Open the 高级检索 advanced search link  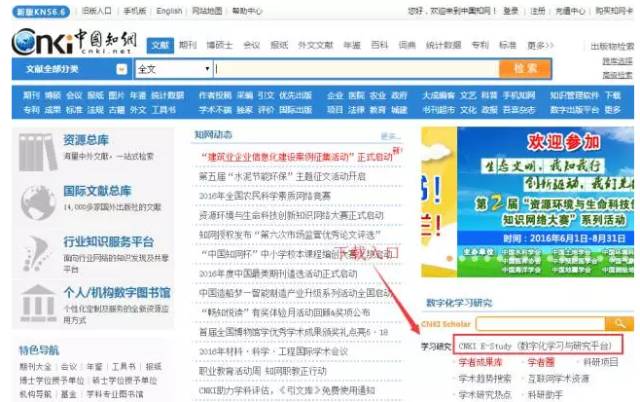point(617,75)
